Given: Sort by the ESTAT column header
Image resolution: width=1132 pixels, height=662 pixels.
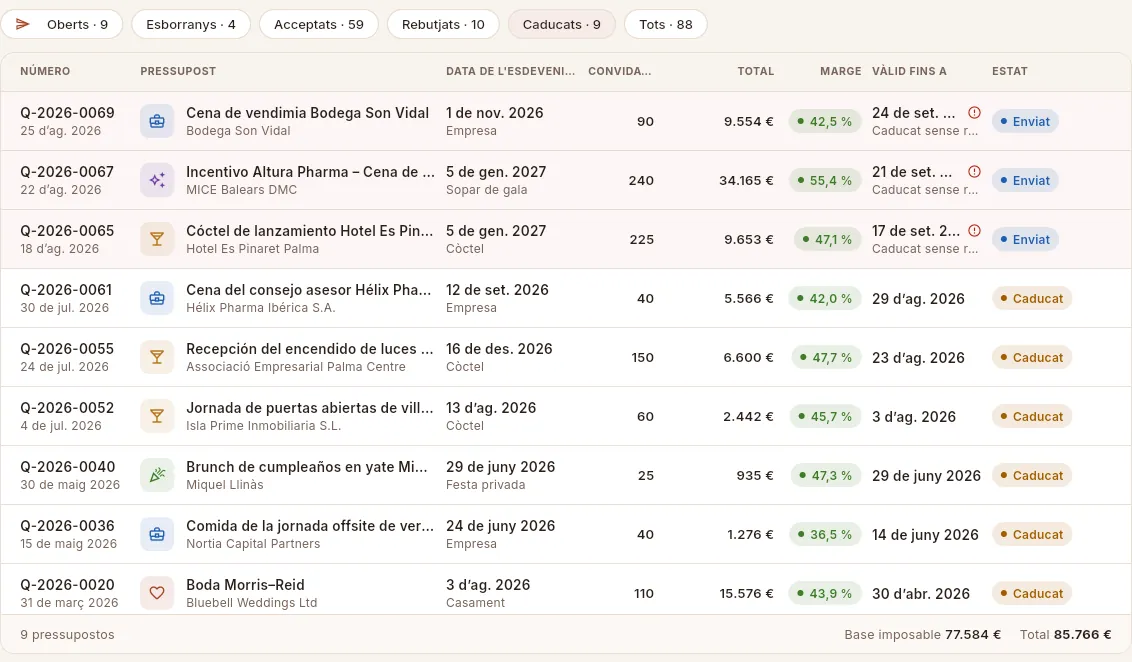Looking at the screenshot, I should tap(1009, 71).
